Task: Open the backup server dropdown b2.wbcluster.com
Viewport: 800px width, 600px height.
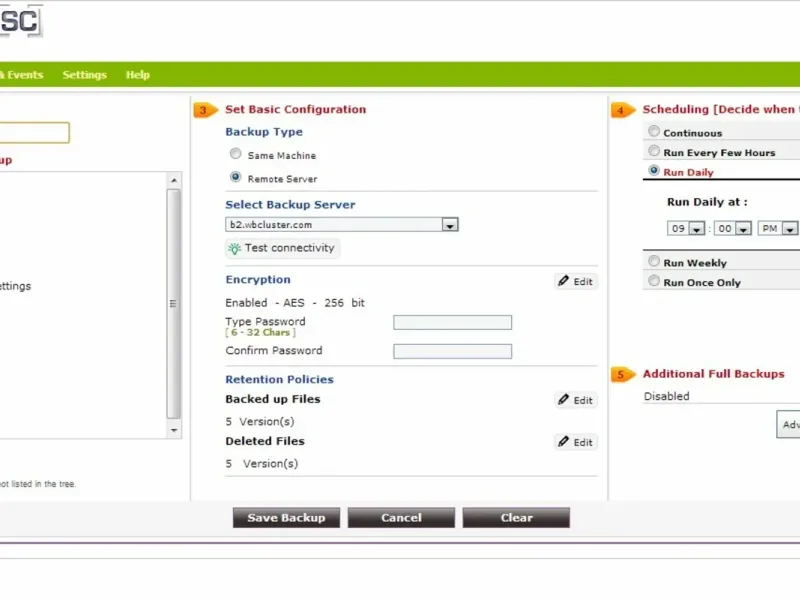Action: (x=342, y=224)
